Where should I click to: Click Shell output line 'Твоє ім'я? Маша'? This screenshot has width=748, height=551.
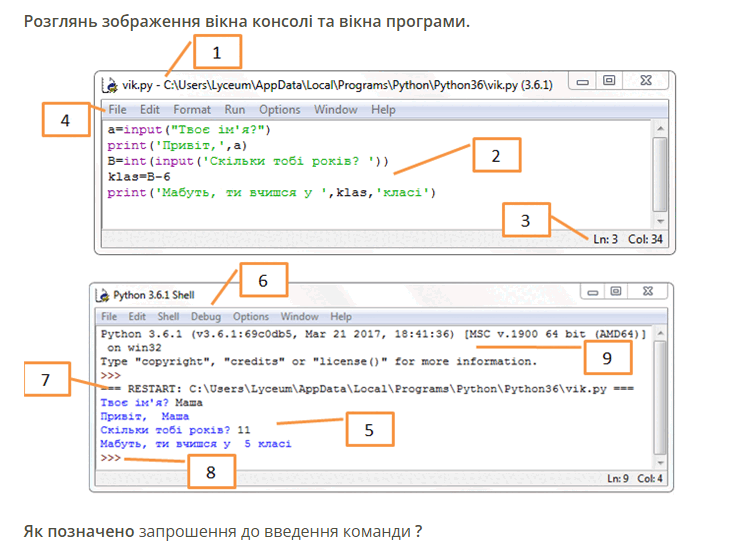[151, 403]
